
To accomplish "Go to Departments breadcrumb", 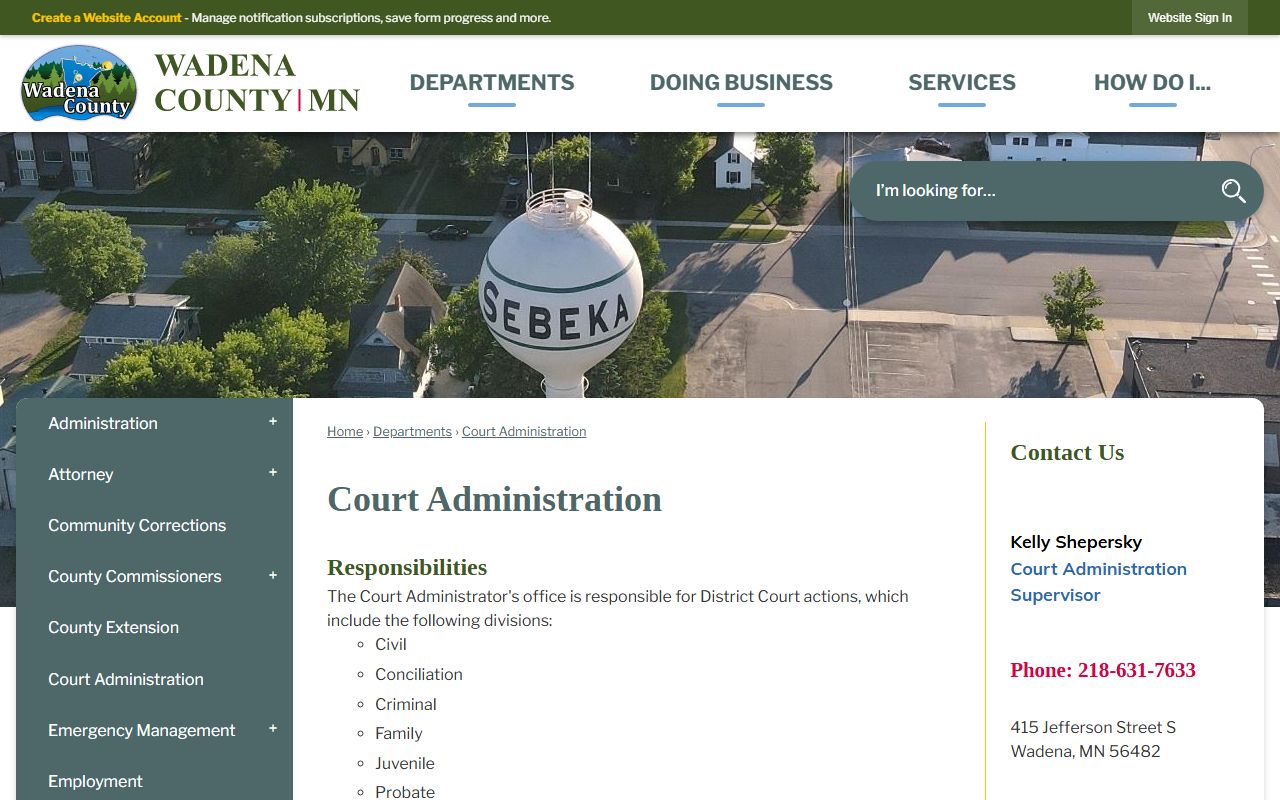I will pyautogui.click(x=412, y=431).
